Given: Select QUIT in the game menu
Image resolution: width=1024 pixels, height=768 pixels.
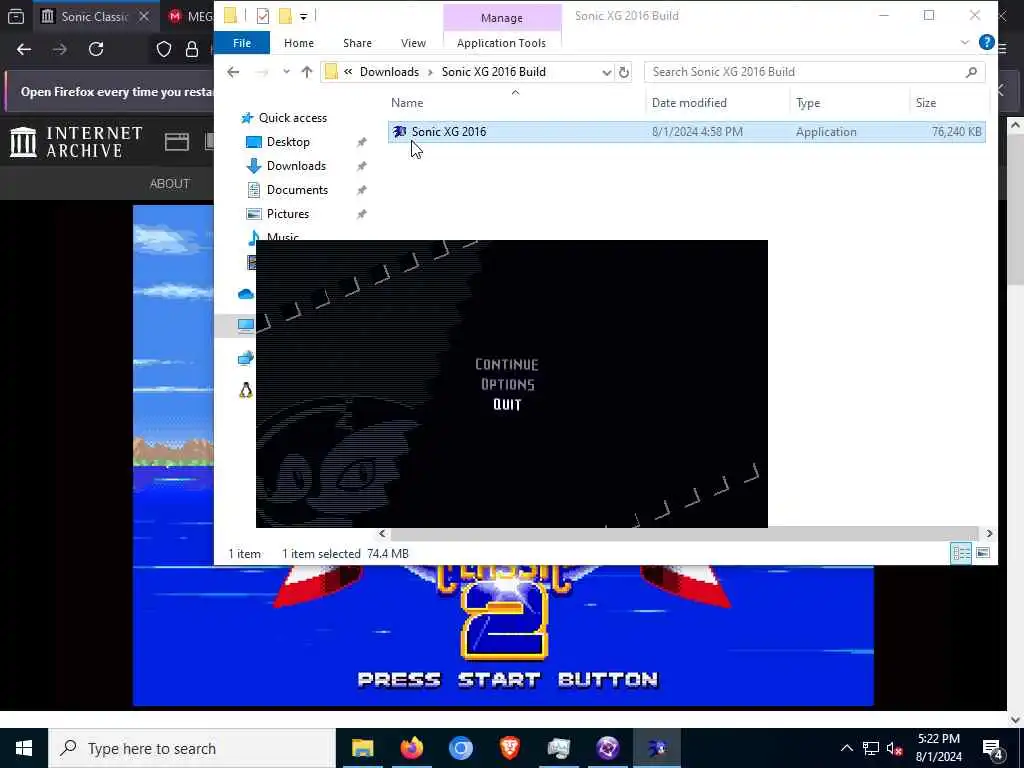Looking at the screenshot, I should [x=507, y=405].
